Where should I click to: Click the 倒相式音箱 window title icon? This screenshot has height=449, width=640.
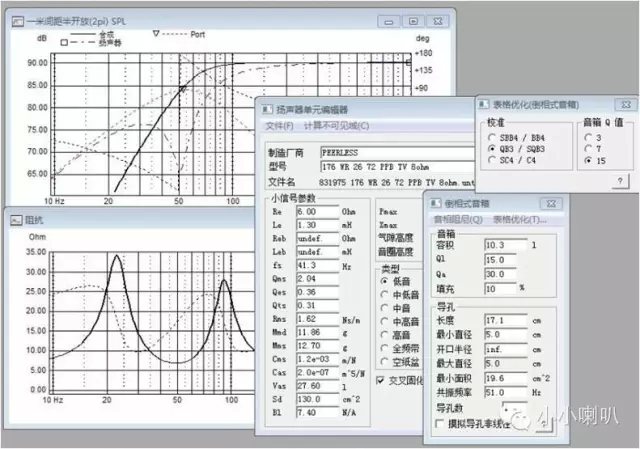[x=437, y=201]
